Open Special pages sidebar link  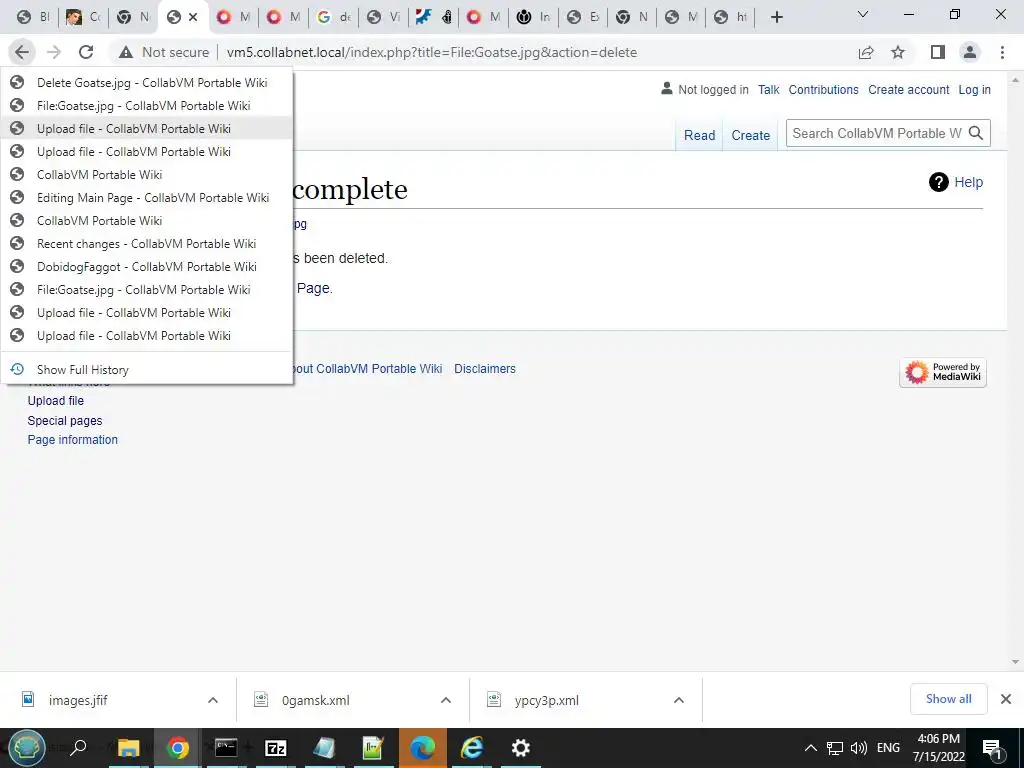(65, 421)
